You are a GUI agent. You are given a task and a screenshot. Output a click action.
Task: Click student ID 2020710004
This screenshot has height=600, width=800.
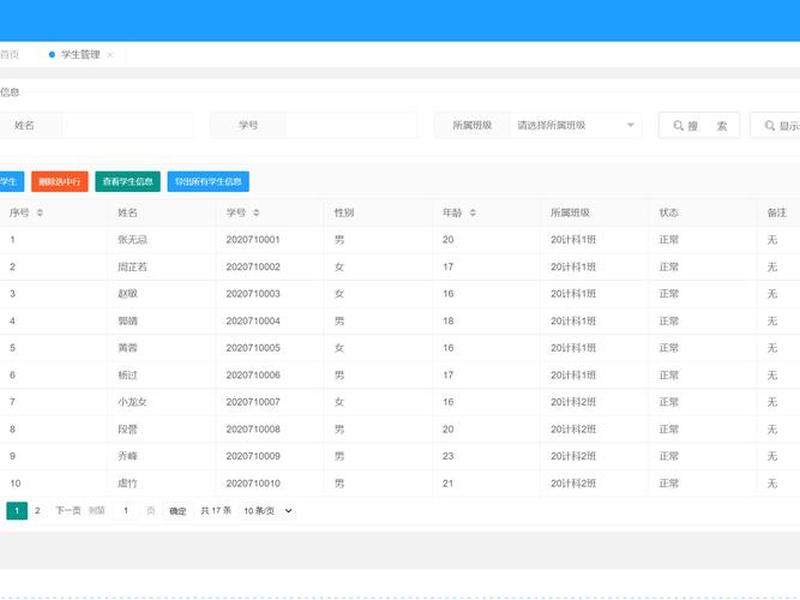click(253, 321)
